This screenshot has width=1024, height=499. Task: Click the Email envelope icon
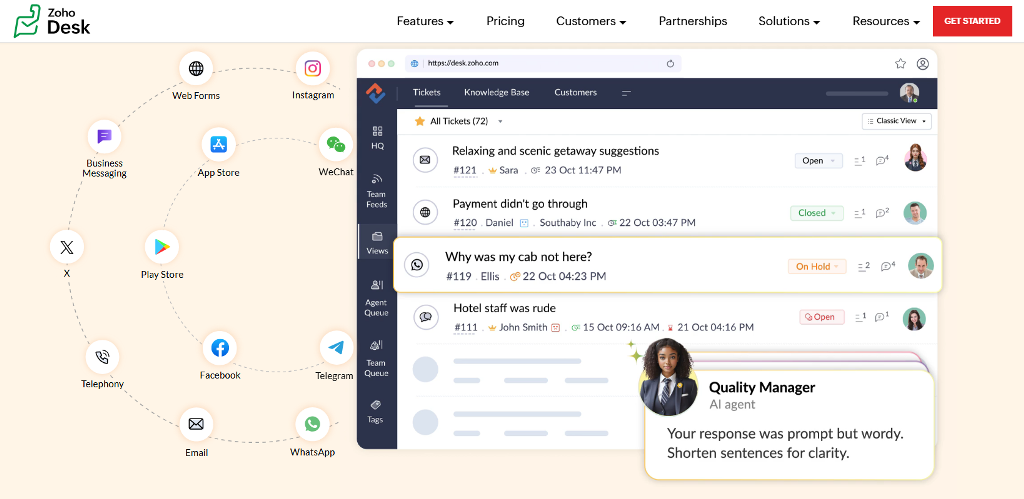pos(196,425)
